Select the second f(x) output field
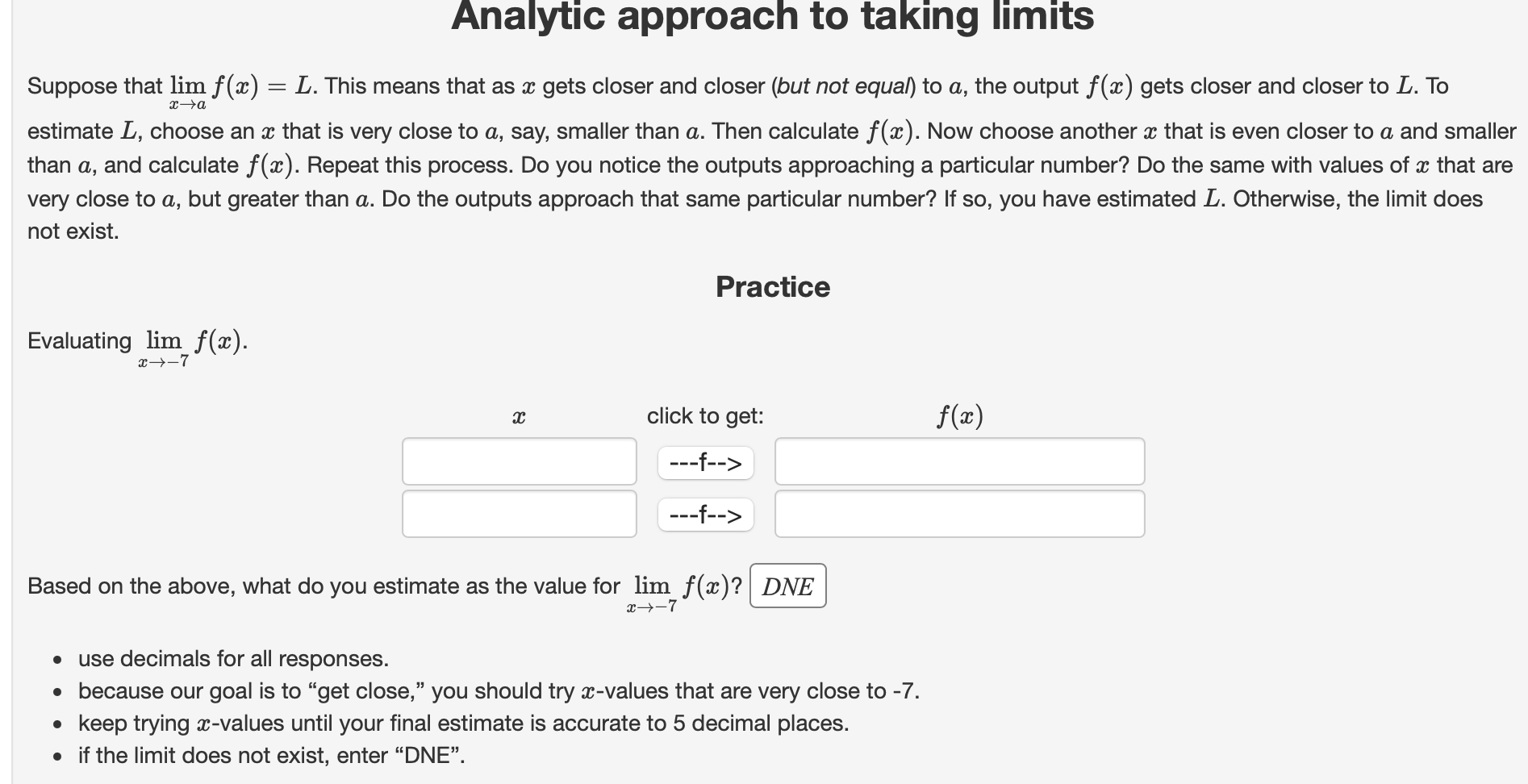 pos(958,514)
